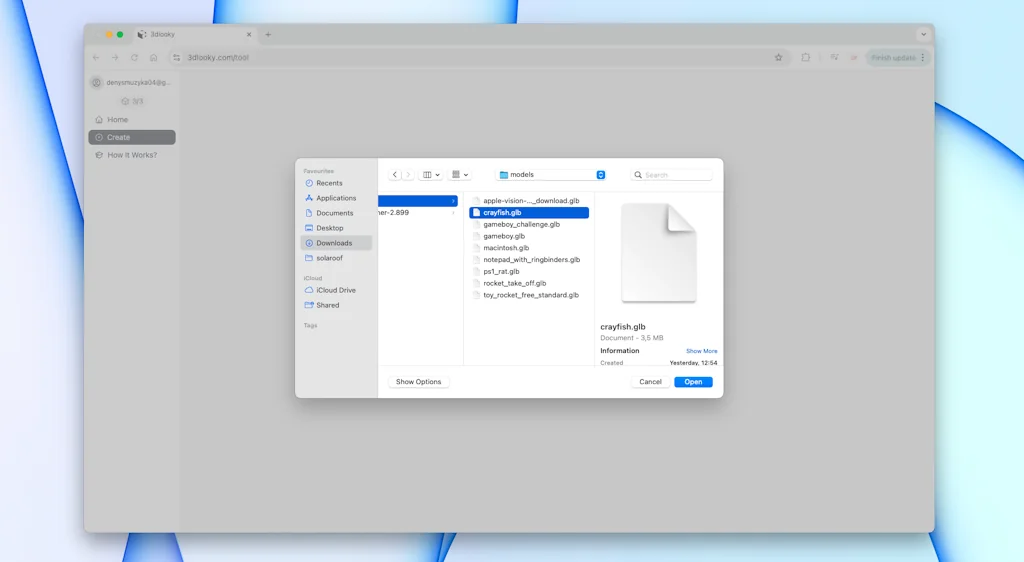Click the crayfish.glb preview thumbnail
Screen dimensions: 1024x562
click(x=658, y=252)
